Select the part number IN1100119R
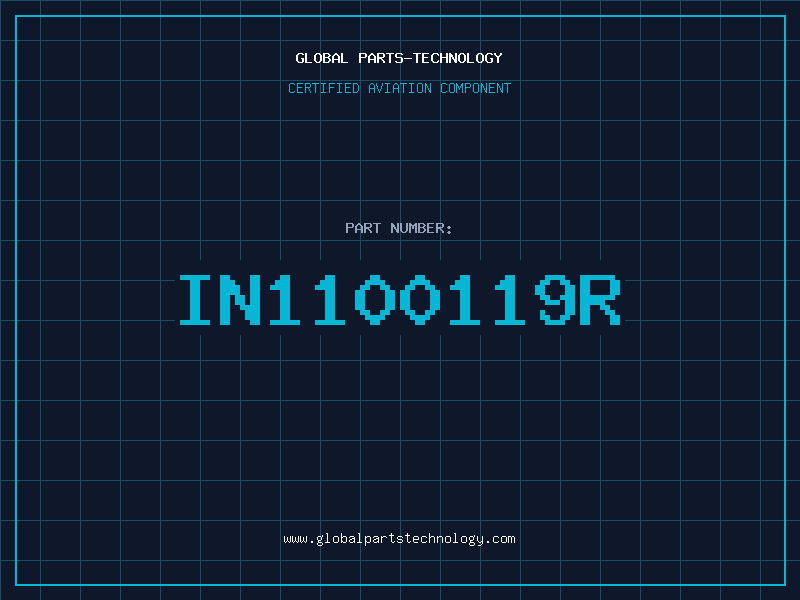This screenshot has width=800, height=600. (x=399, y=299)
